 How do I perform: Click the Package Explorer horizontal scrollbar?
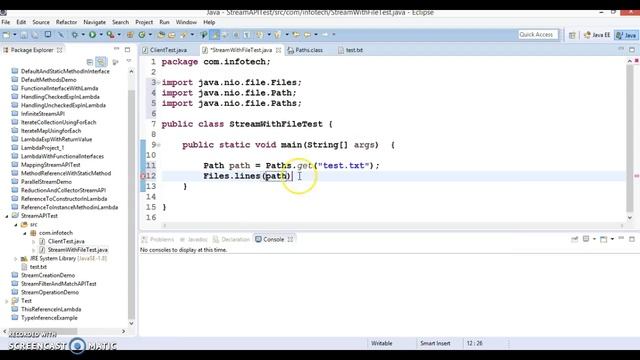(x=43, y=331)
